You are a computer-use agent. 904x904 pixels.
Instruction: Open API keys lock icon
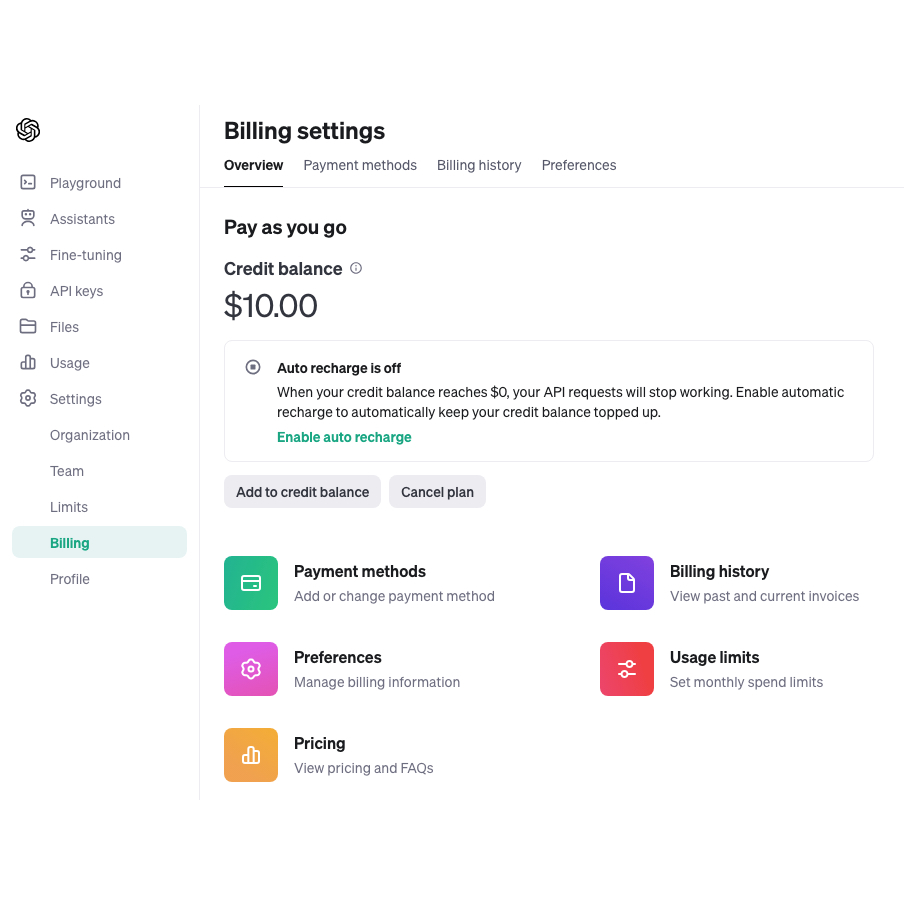(28, 290)
